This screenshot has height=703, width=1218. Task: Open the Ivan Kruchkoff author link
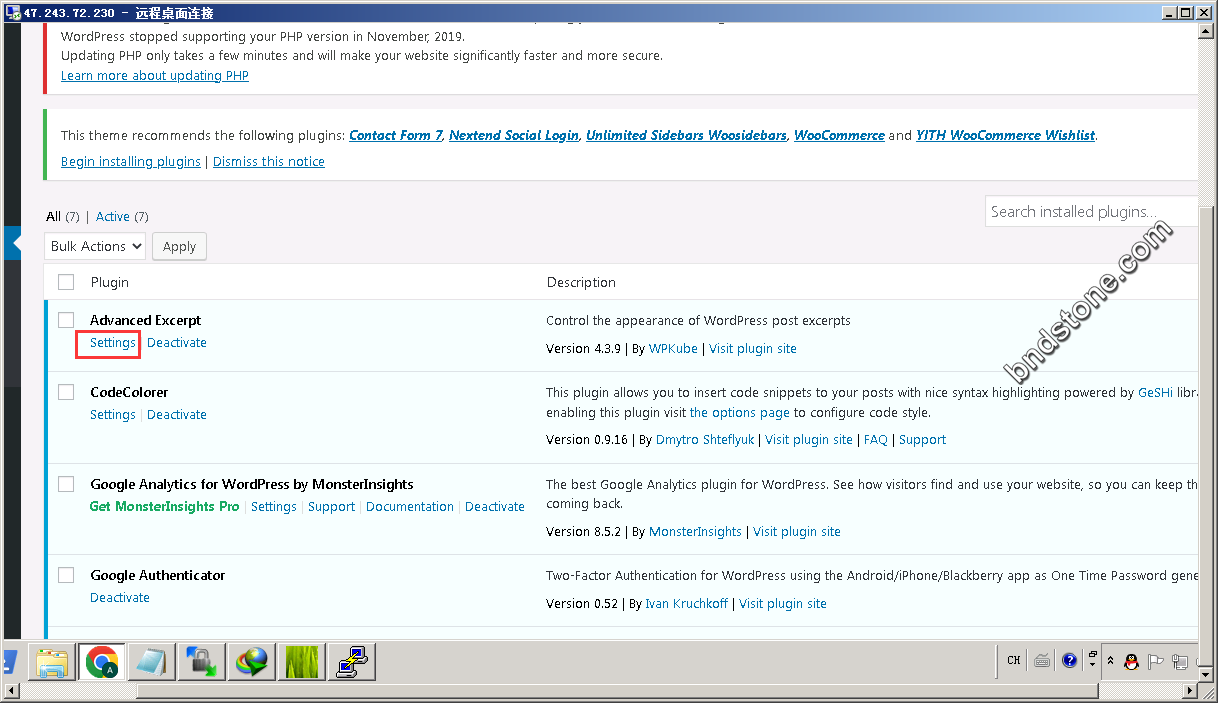click(686, 603)
